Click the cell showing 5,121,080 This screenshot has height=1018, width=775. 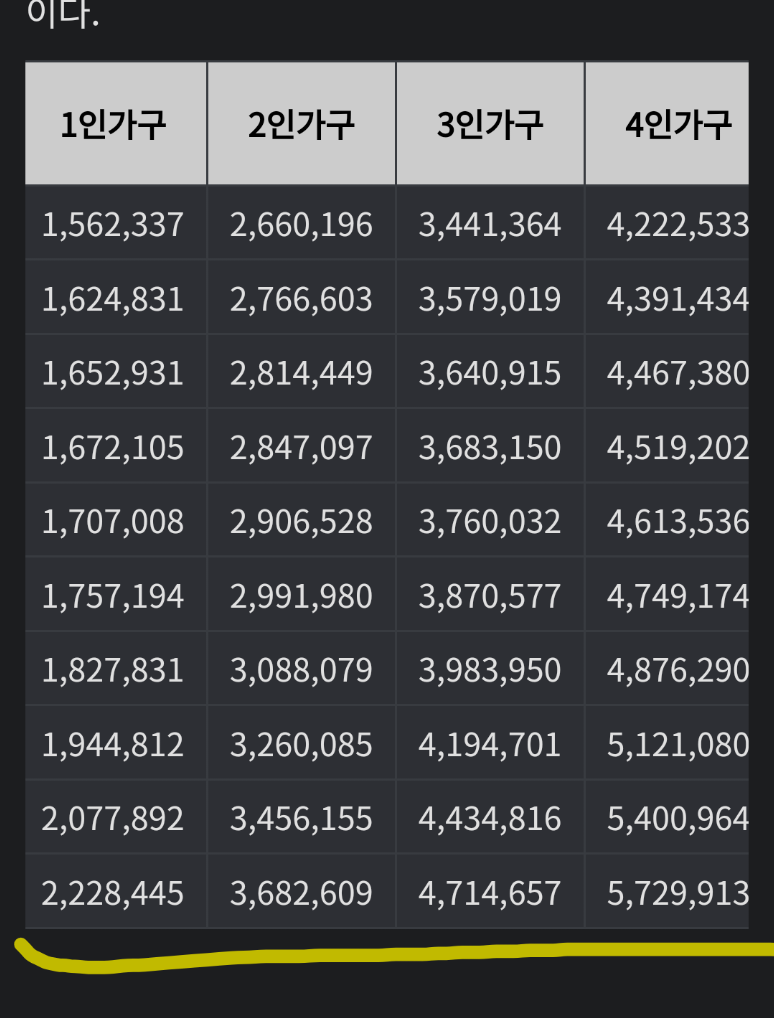tap(667, 743)
